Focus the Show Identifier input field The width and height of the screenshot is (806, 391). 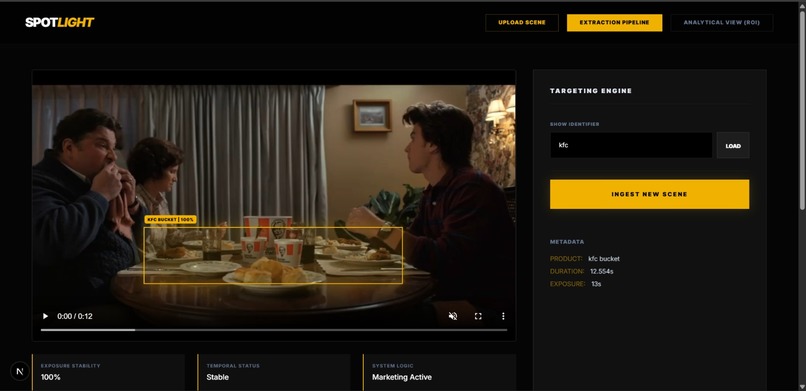[631, 145]
